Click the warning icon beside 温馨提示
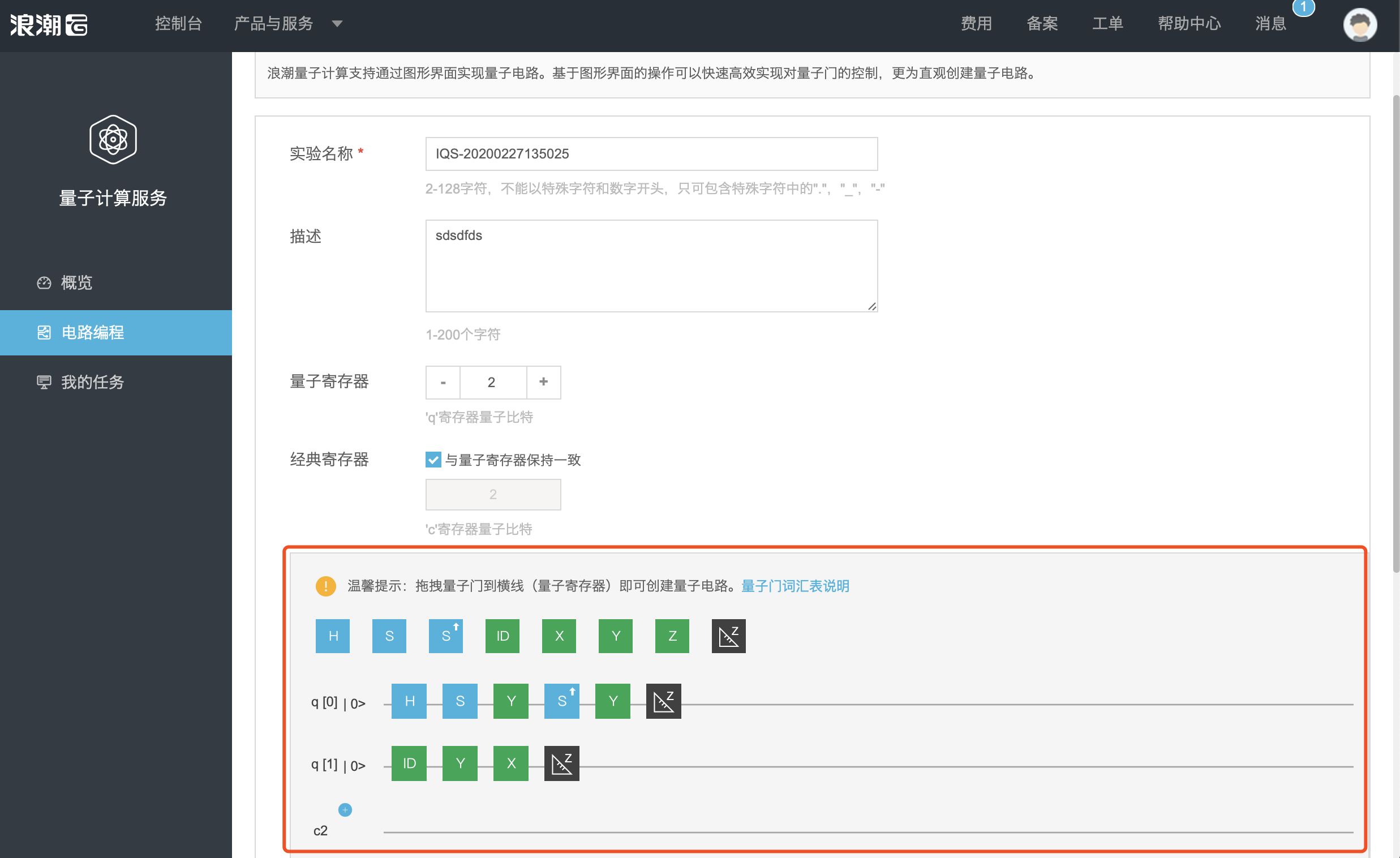This screenshot has width=1400, height=858. (325, 586)
